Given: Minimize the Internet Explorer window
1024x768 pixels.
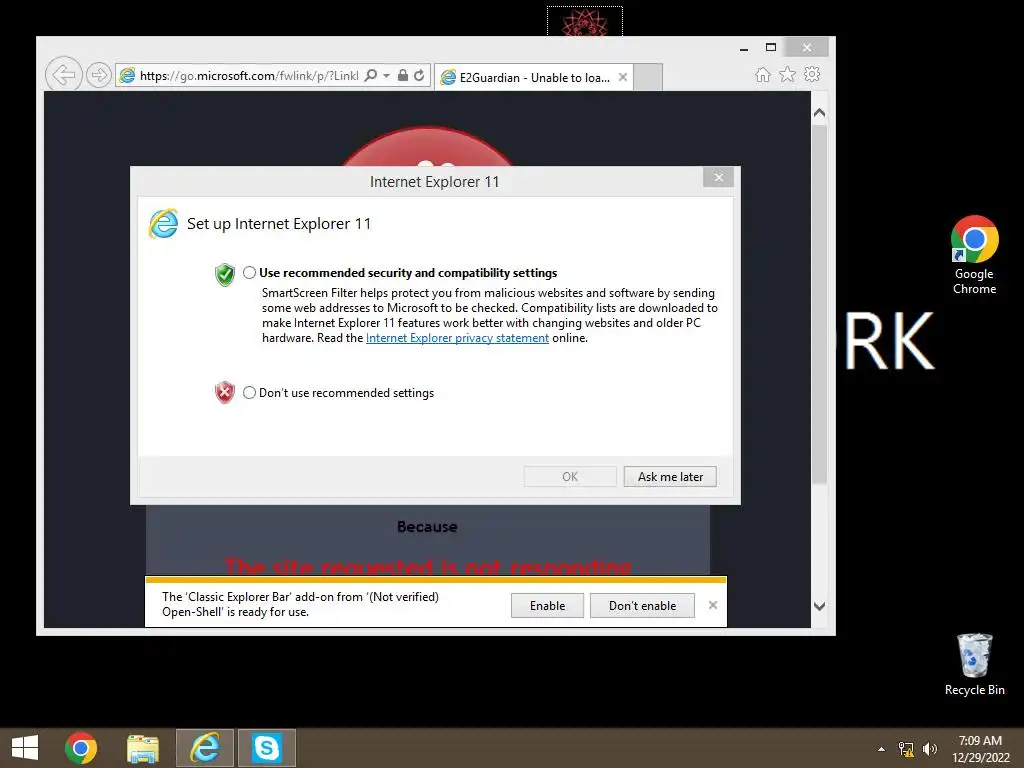Looking at the screenshot, I should coord(744,48).
